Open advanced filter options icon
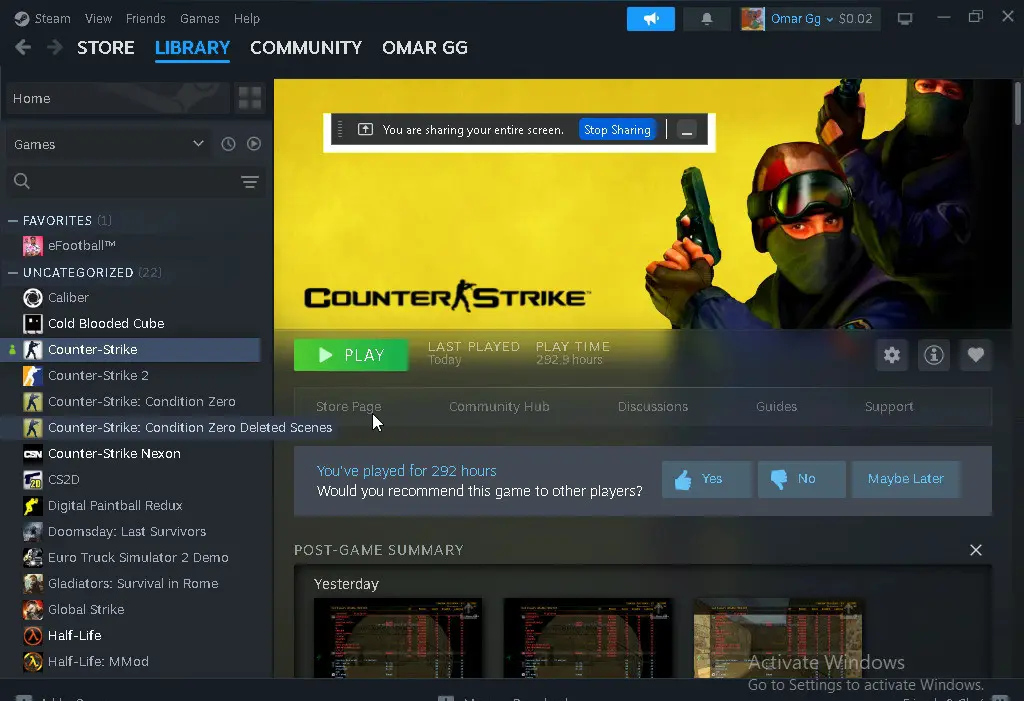The image size is (1024, 701). [250, 181]
